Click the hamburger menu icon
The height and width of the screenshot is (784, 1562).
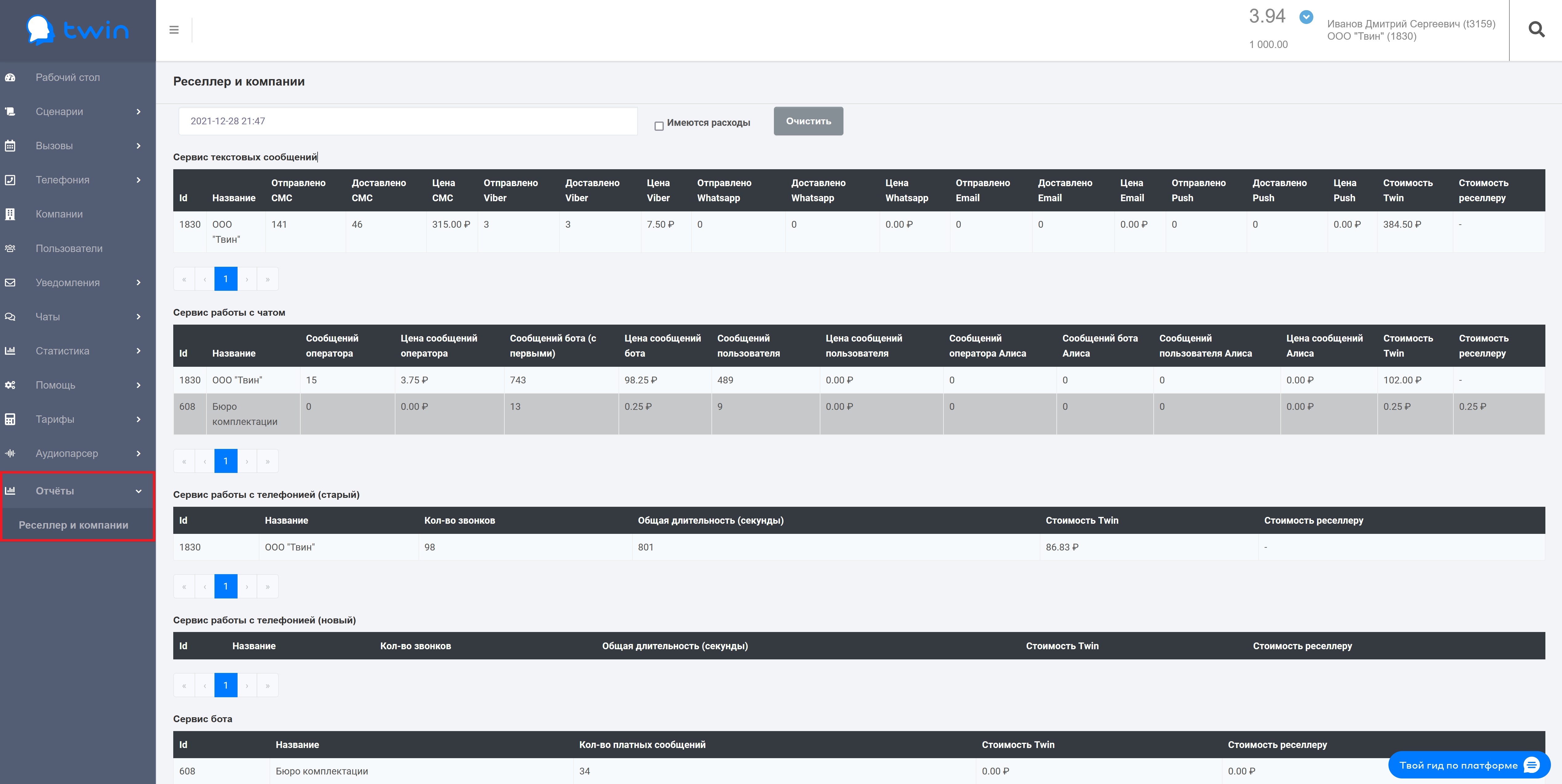[x=174, y=30]
